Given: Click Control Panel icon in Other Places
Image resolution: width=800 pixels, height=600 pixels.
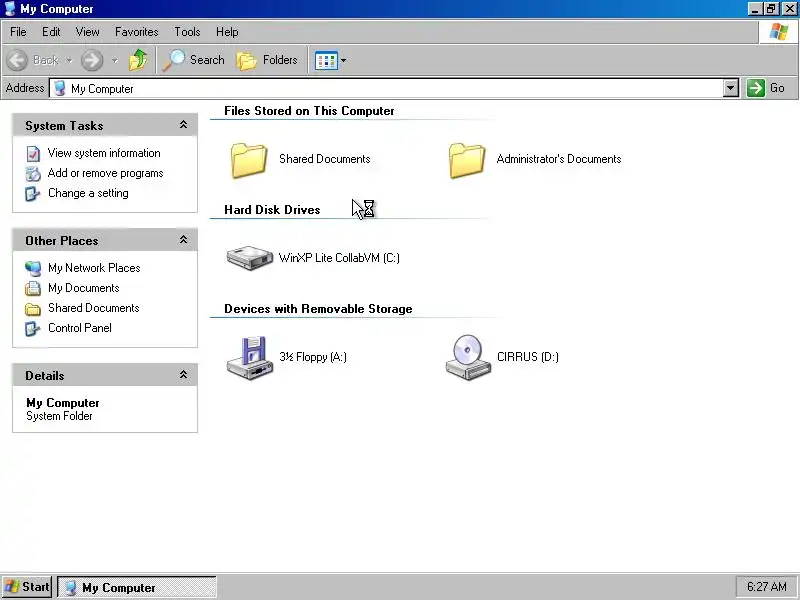Looking at the screenshot, I should pos(33,329).
